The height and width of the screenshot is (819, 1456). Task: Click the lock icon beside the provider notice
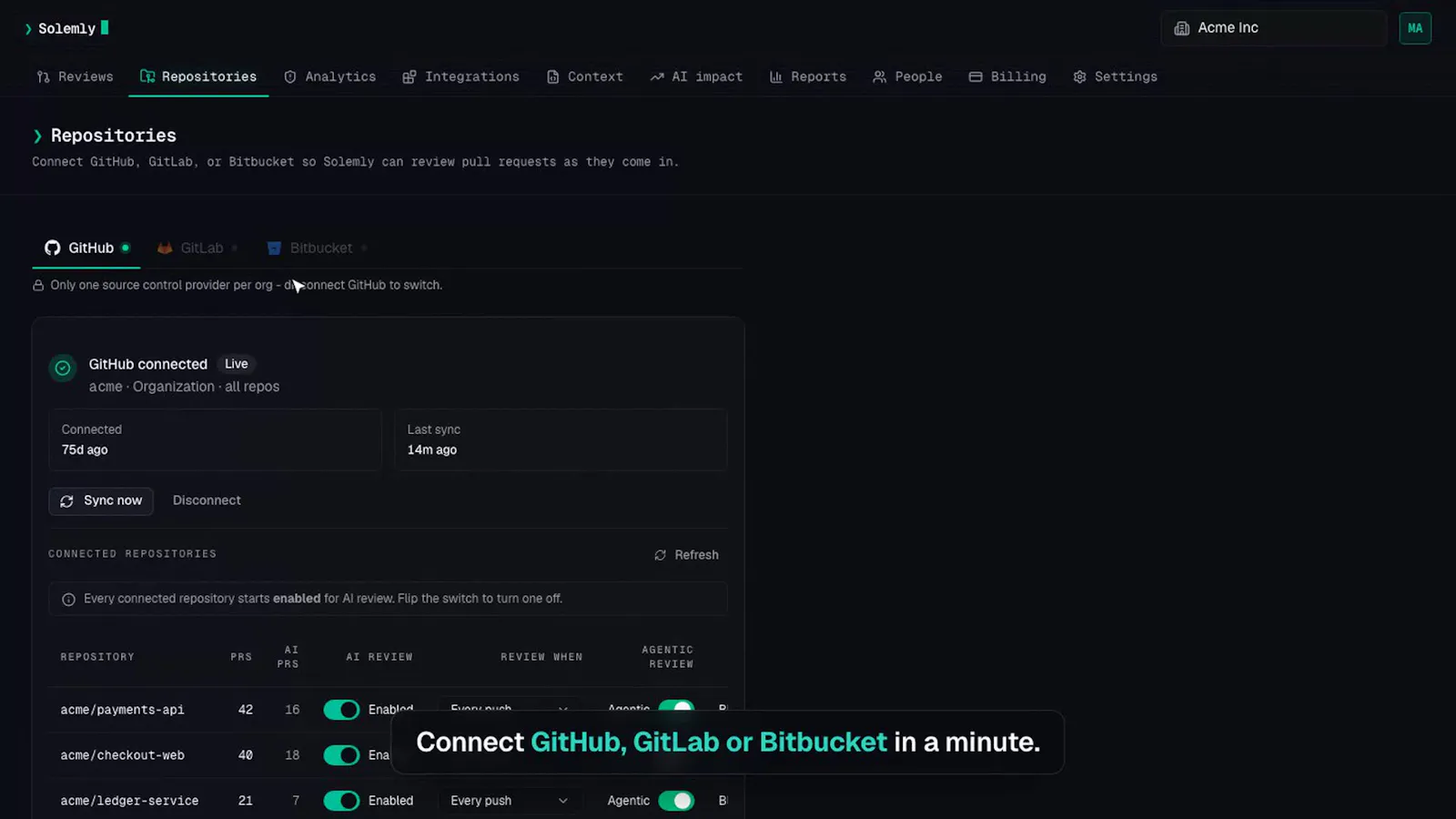tap(38, 286)
